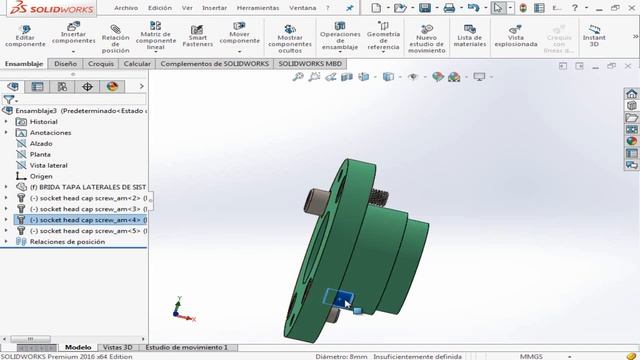This screenshot has height=360, width=640.
Task: Expand socket head cap screw_am<5>
Action: coord(6,231)
